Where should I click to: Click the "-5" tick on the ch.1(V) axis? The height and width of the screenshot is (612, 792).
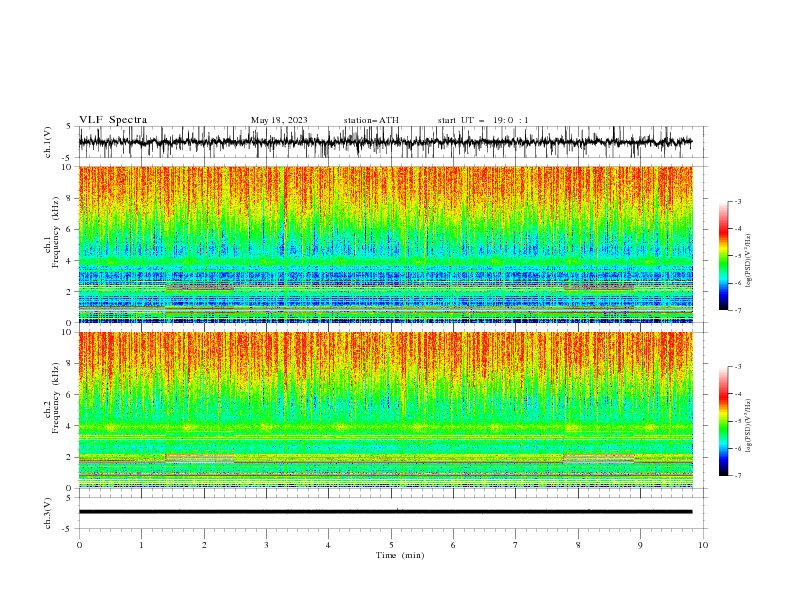pyautogui.click(x=67, y=158)
